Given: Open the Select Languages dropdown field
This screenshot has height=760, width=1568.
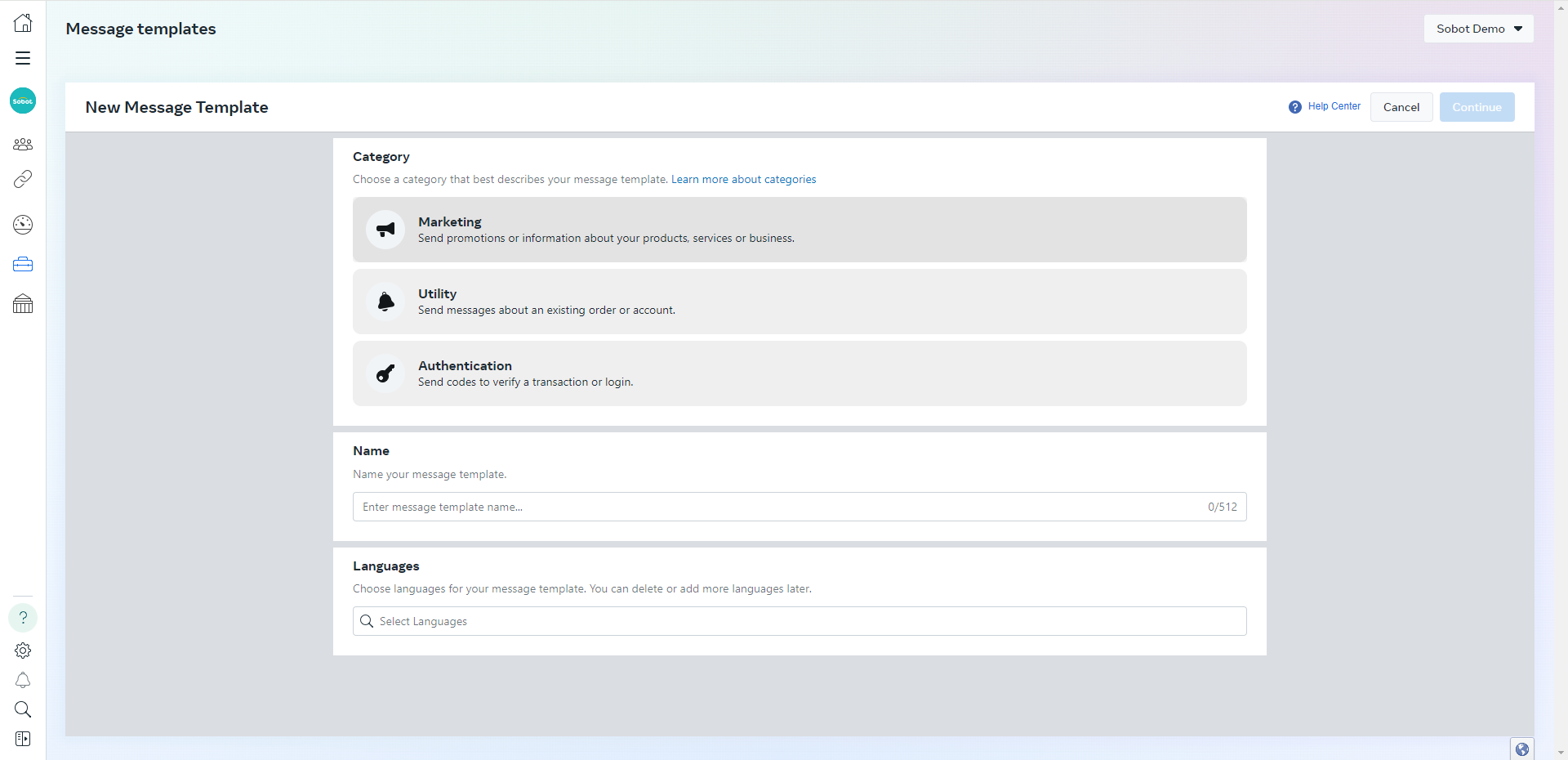Looking at the screenshot, I should pyautogui.click(x=800, y=621).
